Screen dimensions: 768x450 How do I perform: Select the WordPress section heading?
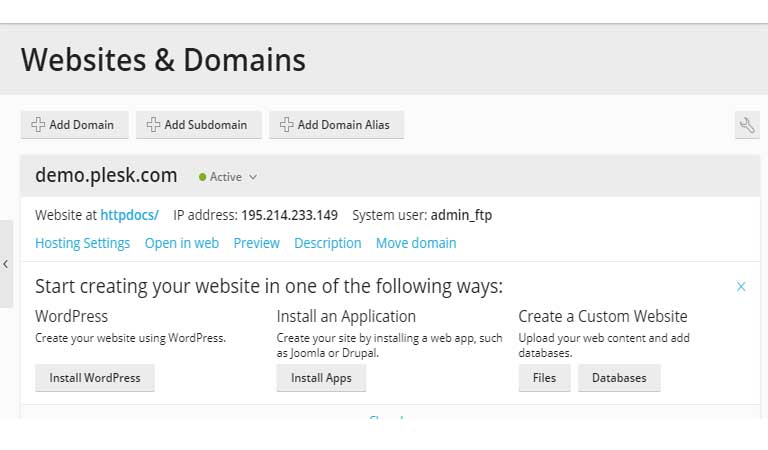point(72,316)
